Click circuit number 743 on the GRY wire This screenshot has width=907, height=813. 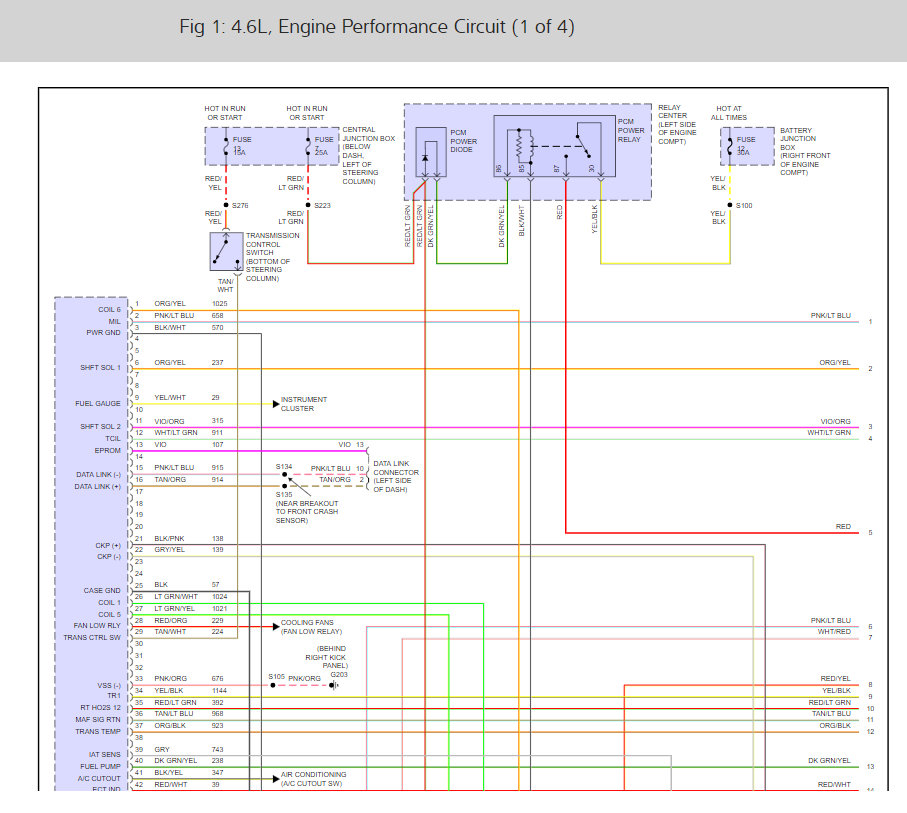[x=217, y=749]
